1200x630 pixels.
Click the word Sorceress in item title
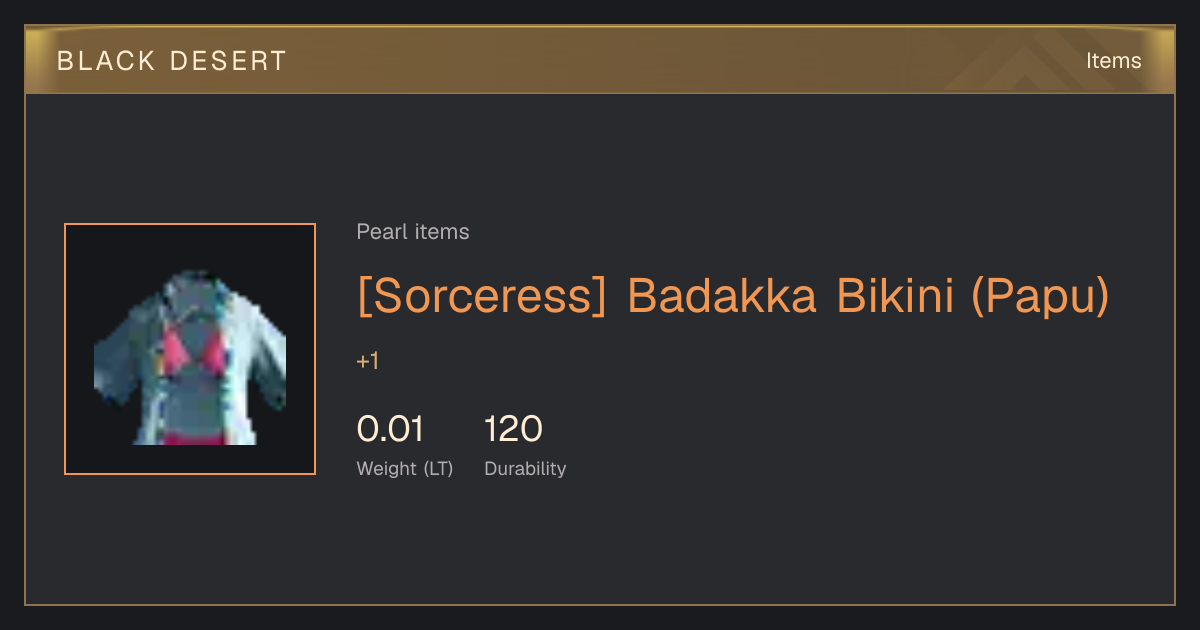pos(482,295)
